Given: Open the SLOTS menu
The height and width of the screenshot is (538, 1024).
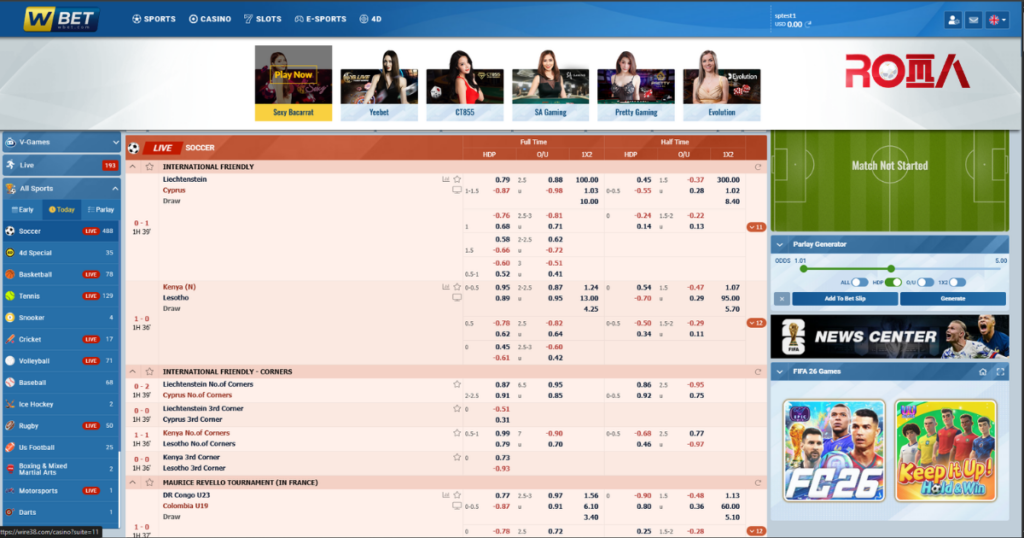Looking at the screenshot, I should [x=263, y=19].
